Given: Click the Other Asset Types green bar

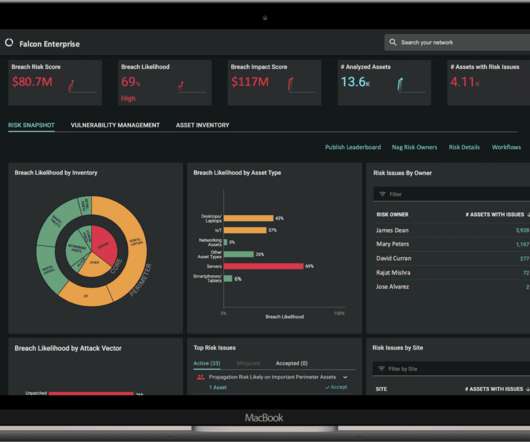Looking at the screenshot, I should [239, 254].
